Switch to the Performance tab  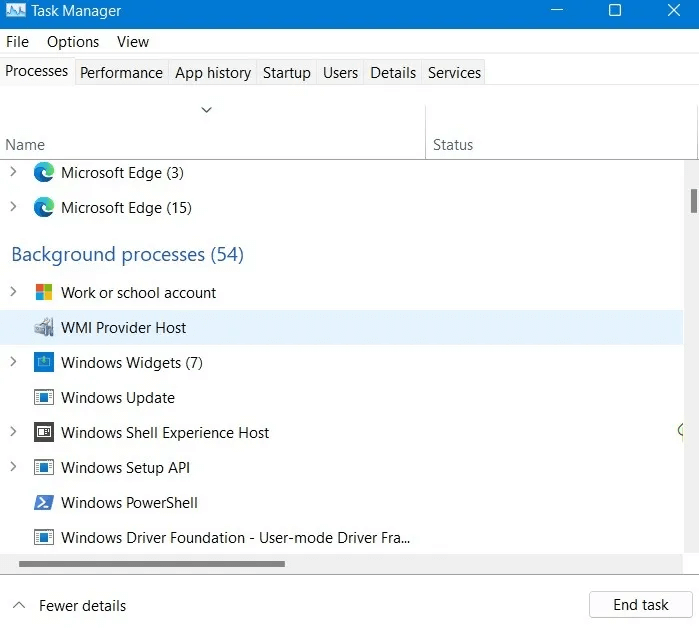pos(121,73)
